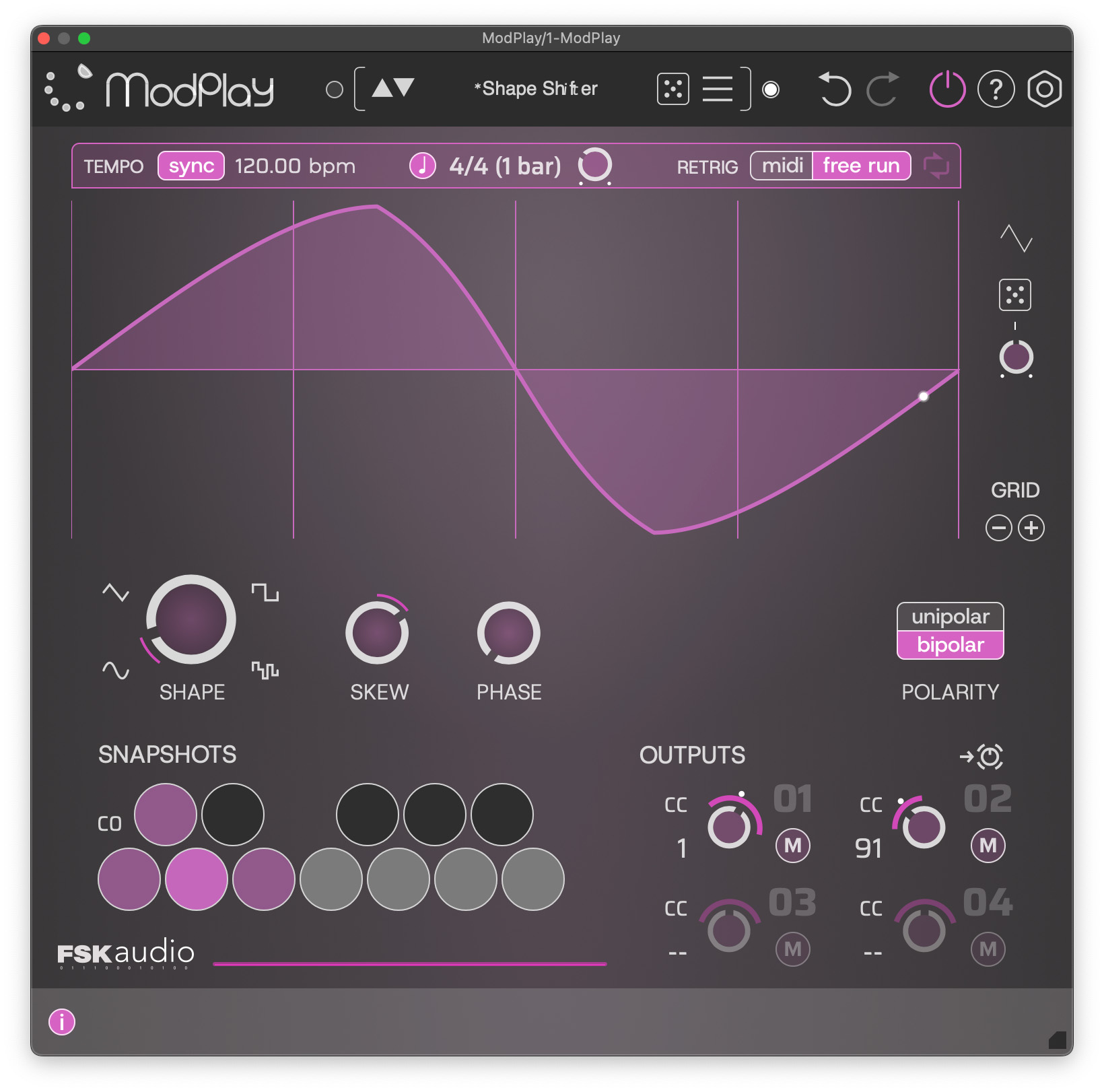
Task: Select unipolar polarity
Action: pos(951,617)
